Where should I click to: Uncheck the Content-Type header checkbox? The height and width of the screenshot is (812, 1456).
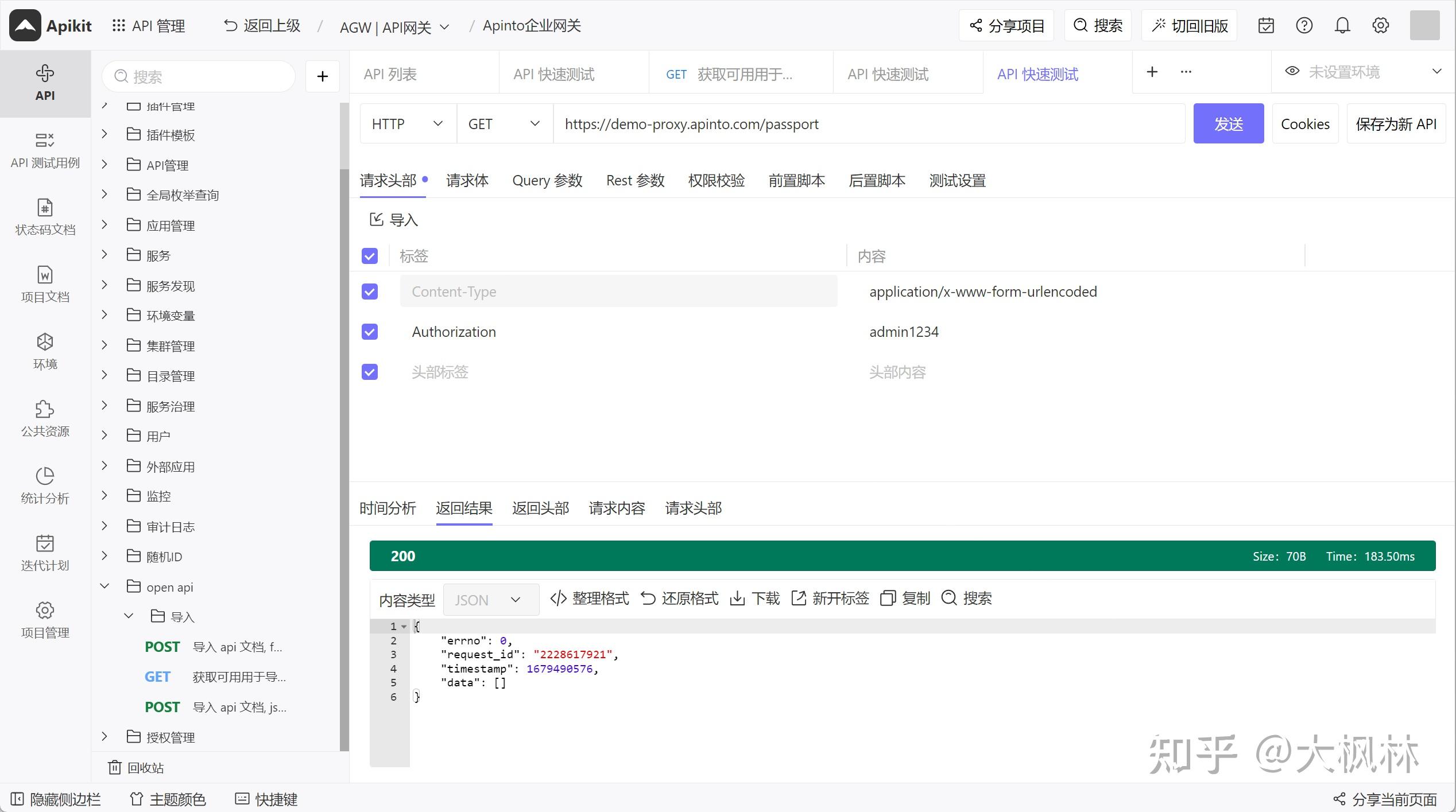[369, 292]
